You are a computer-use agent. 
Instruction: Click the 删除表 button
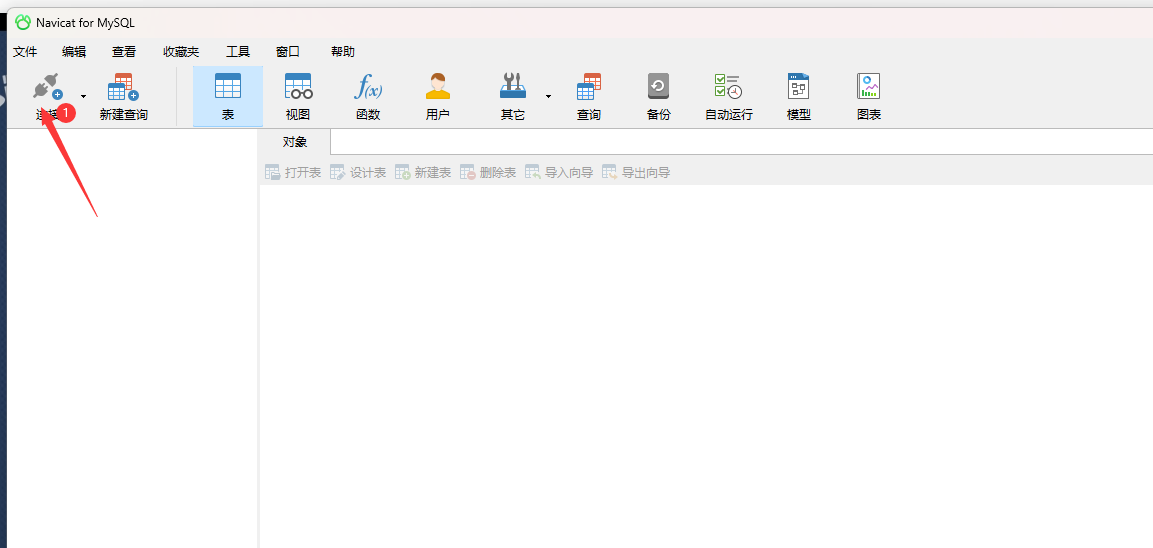488,173
